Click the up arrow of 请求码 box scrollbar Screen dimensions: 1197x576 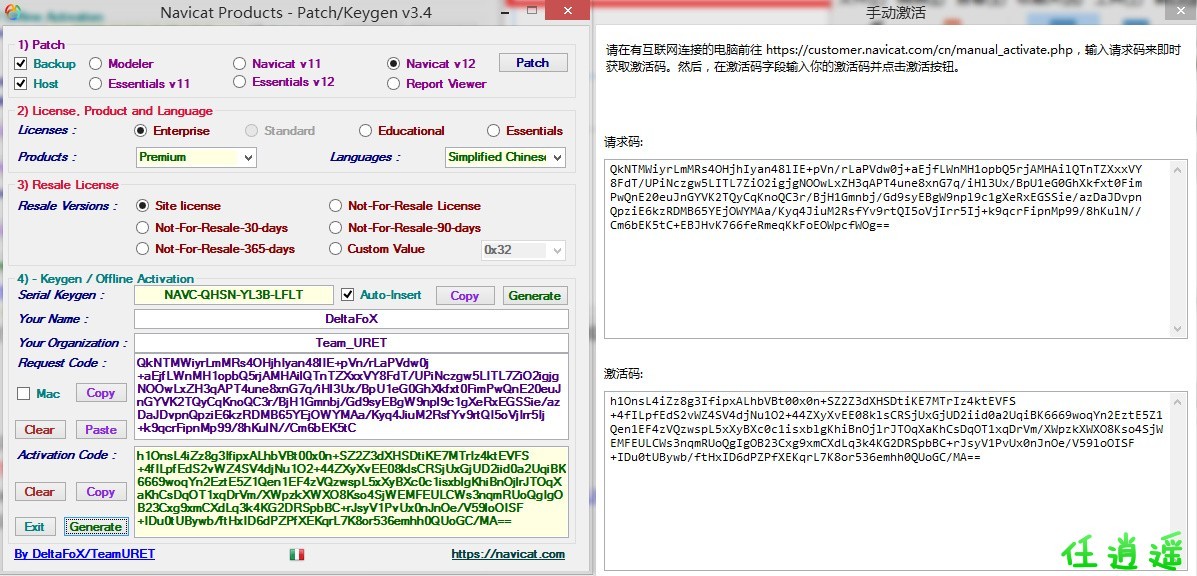pos(1179,169)
